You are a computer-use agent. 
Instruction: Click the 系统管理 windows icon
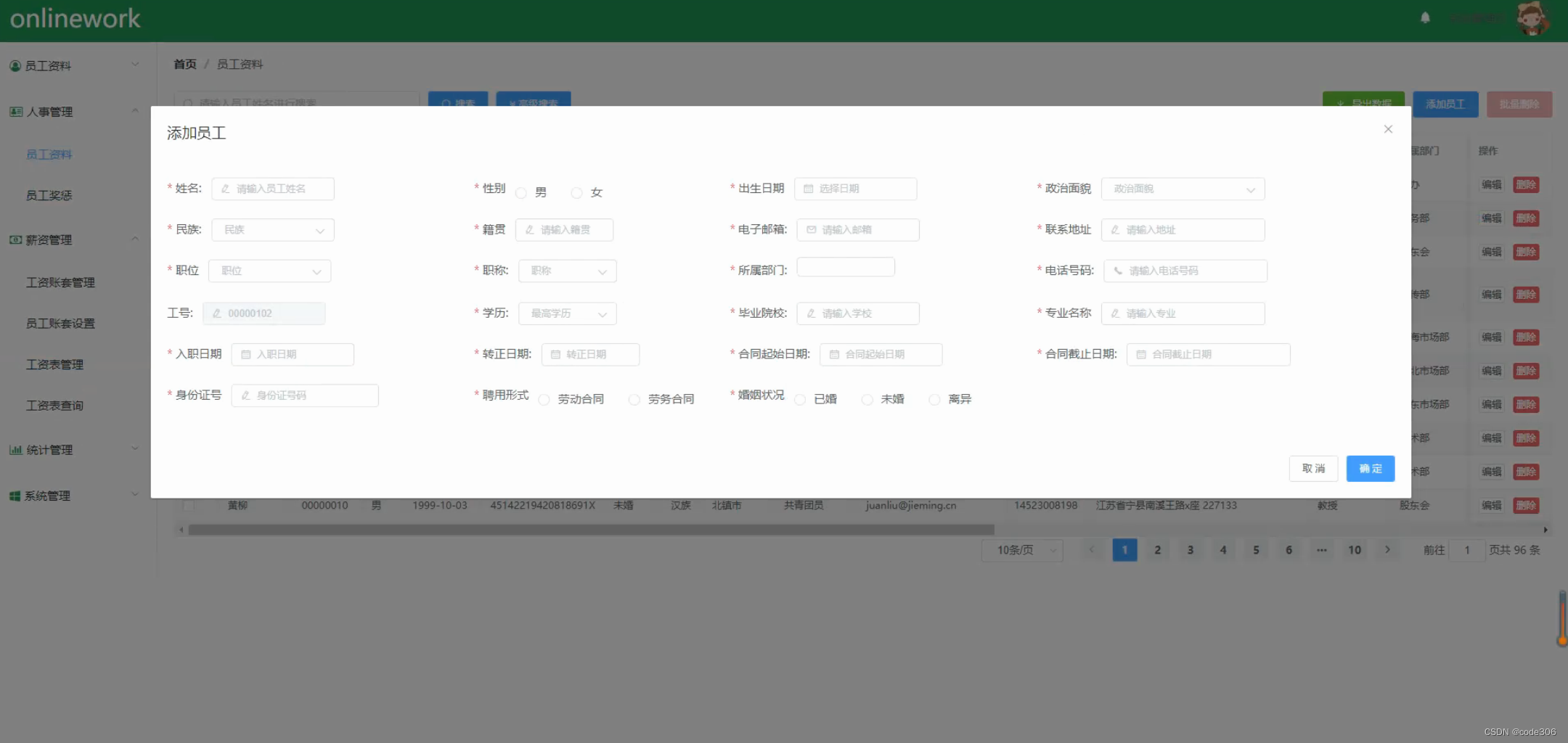coord(15,496)
